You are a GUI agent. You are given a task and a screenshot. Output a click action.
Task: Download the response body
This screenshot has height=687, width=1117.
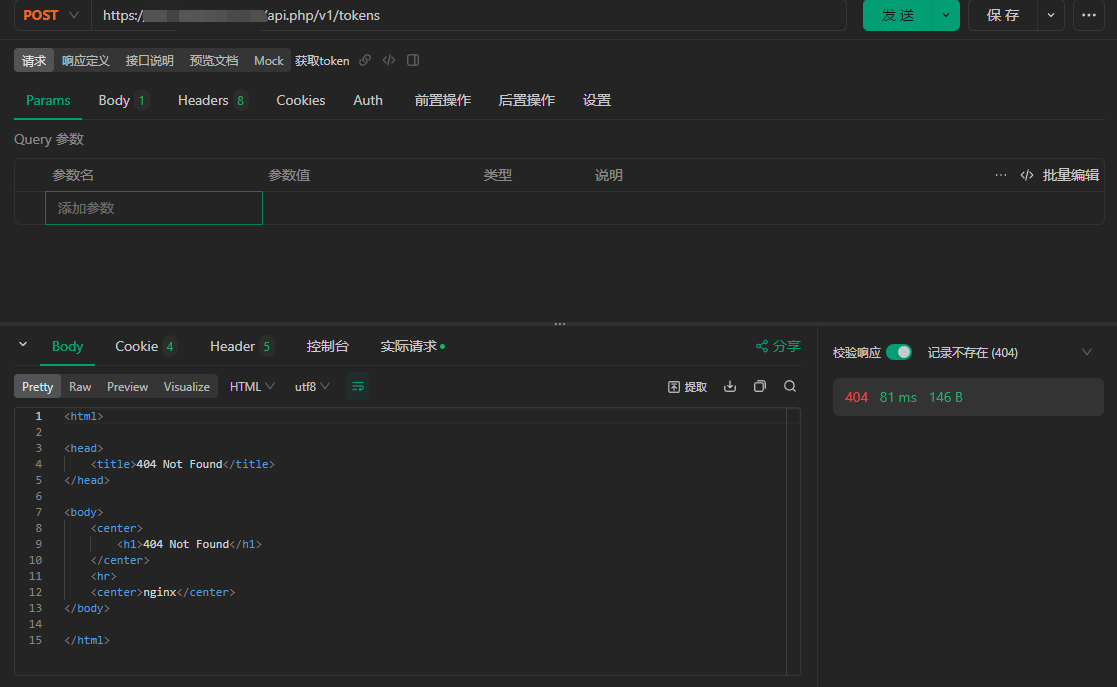730,387
